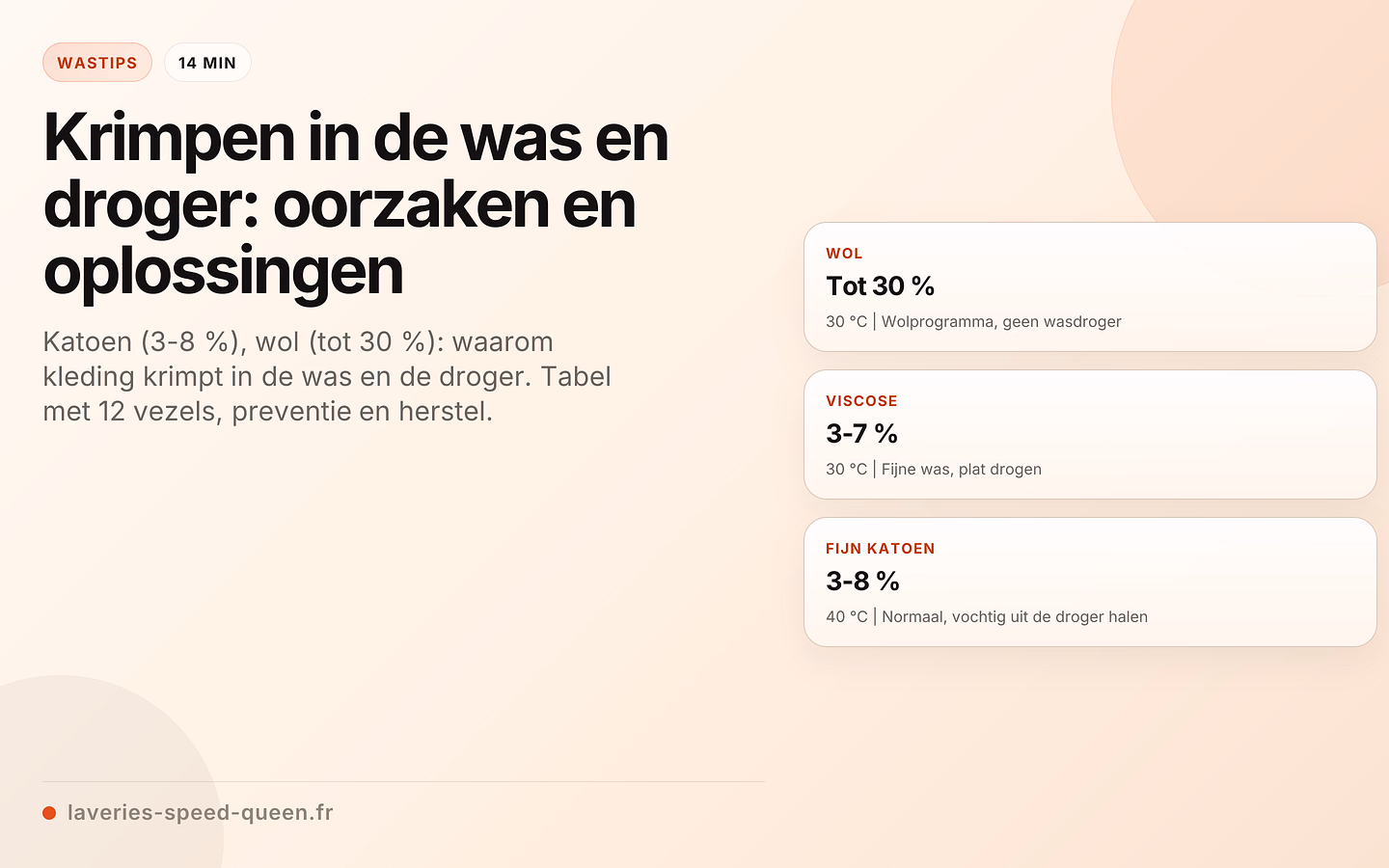Click the red FIJN KATOEN label

click(x=880, y=549)
